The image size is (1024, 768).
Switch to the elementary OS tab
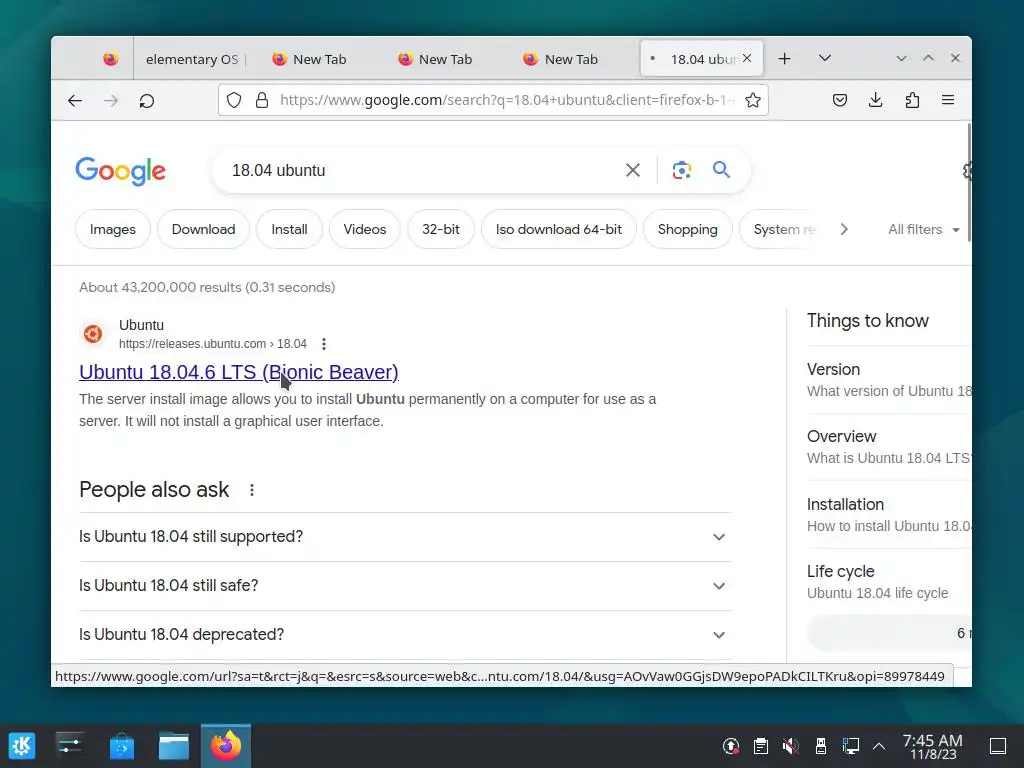click(x=192, y=59)
